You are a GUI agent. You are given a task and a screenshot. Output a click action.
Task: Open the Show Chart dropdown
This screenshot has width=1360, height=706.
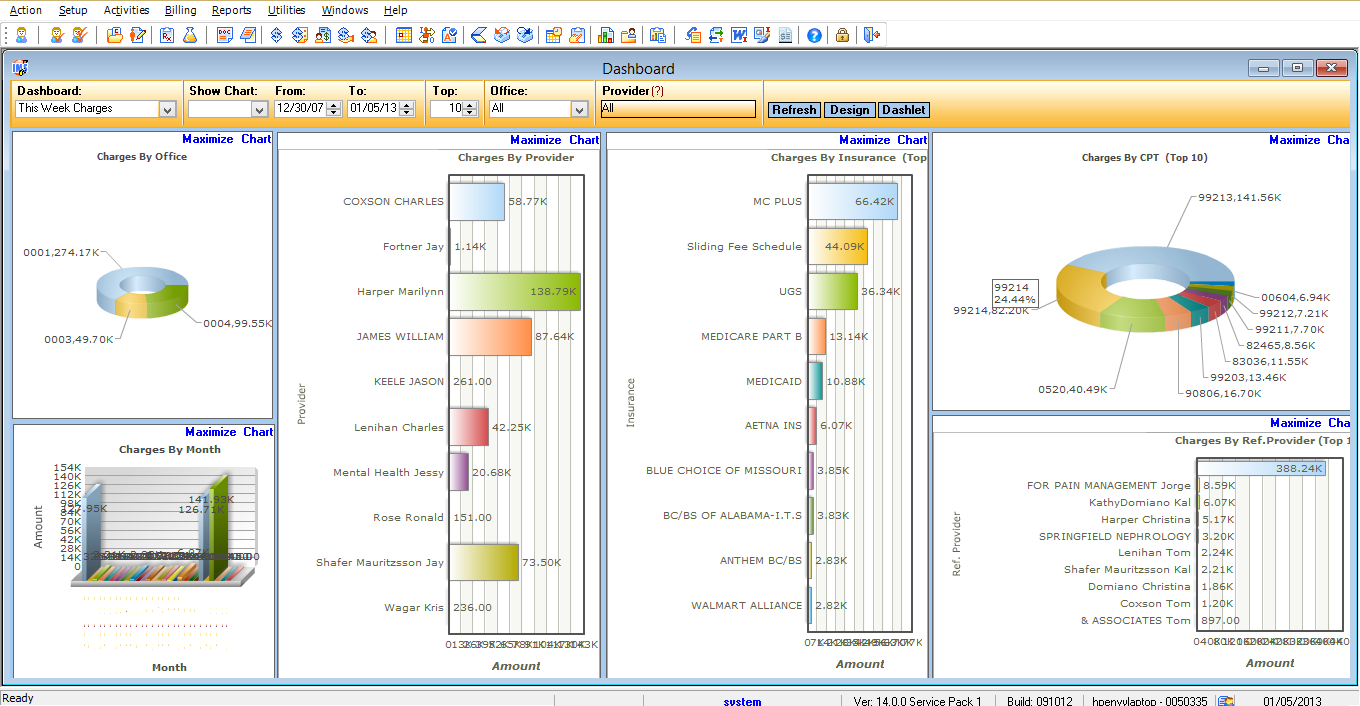click(259, 109)
